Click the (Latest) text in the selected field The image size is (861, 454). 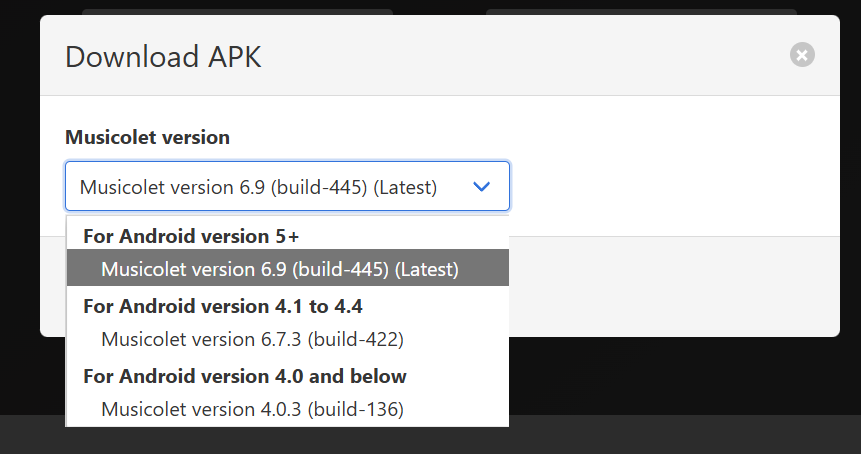pos(405,187)
